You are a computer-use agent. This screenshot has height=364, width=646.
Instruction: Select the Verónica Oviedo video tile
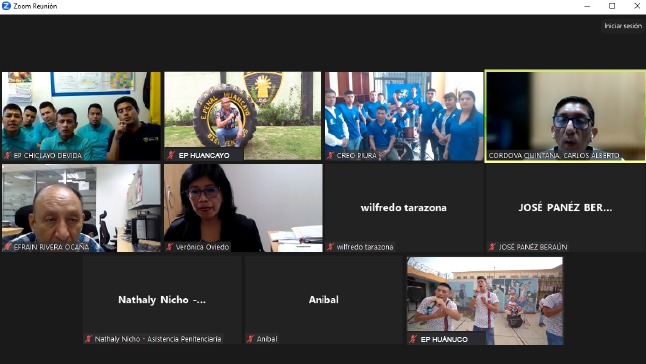pyautogui.click(x=243, y=208)
